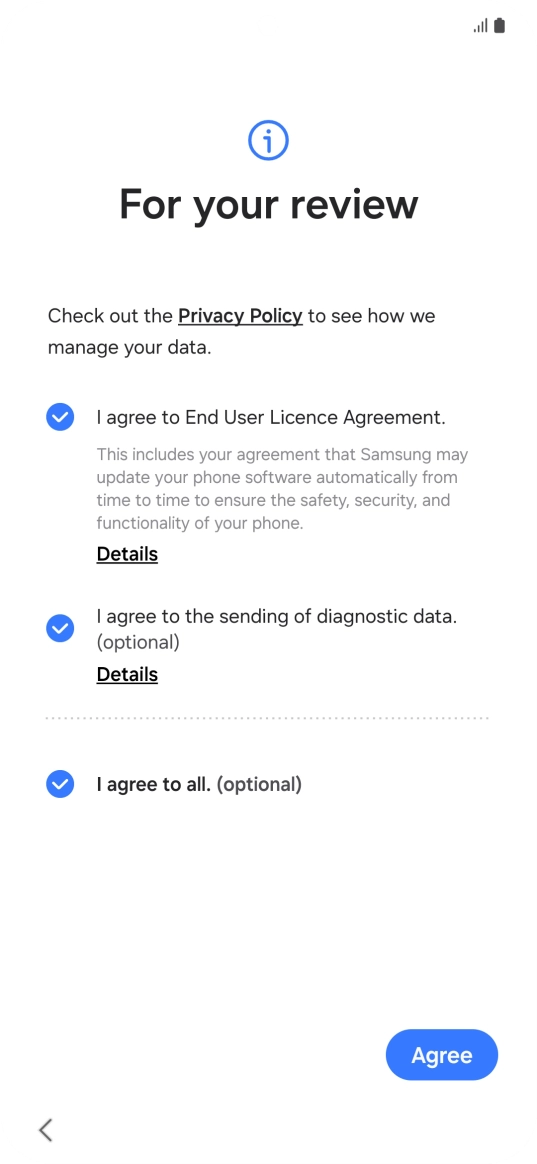
Task: Tap the '(optional)' text under diagnostic data
Action: (138, 642)
